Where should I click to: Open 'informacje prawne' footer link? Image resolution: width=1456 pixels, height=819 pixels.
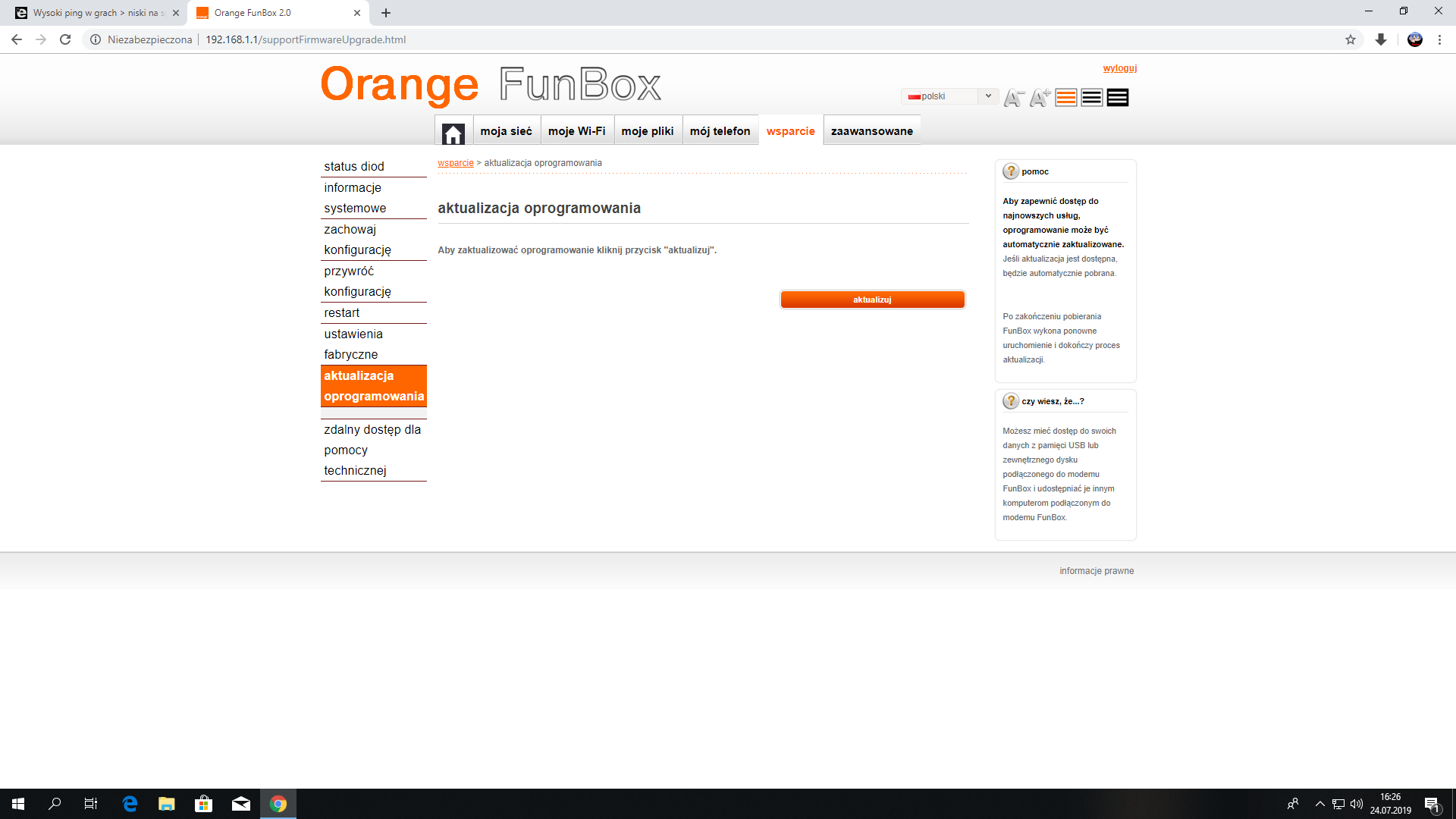(1097, 571)
